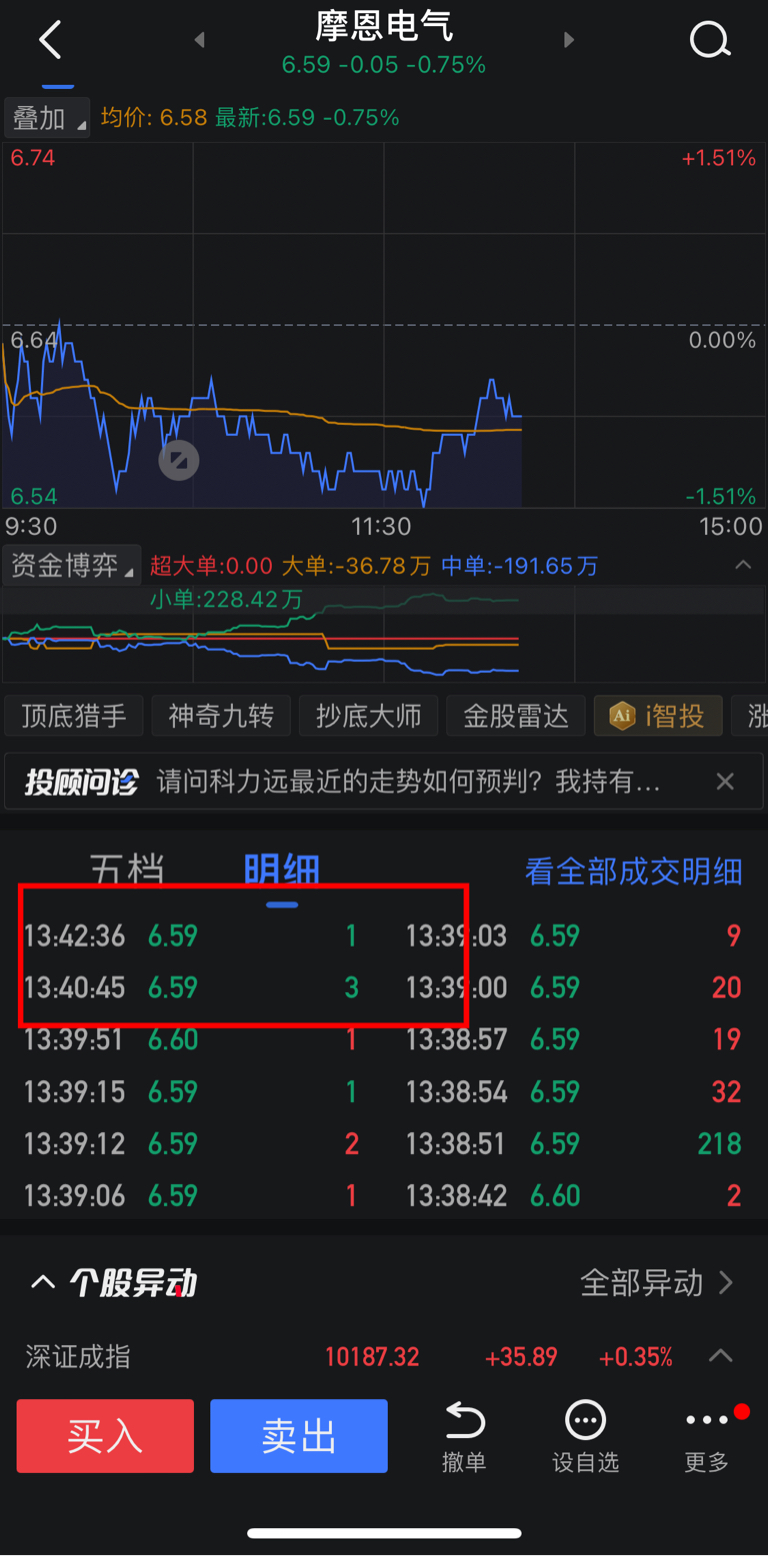Tap the Ai badge icon on i智投
The width and height of the screenshot is (768, 1556).
pyautogui.click(x=622, y=716)
